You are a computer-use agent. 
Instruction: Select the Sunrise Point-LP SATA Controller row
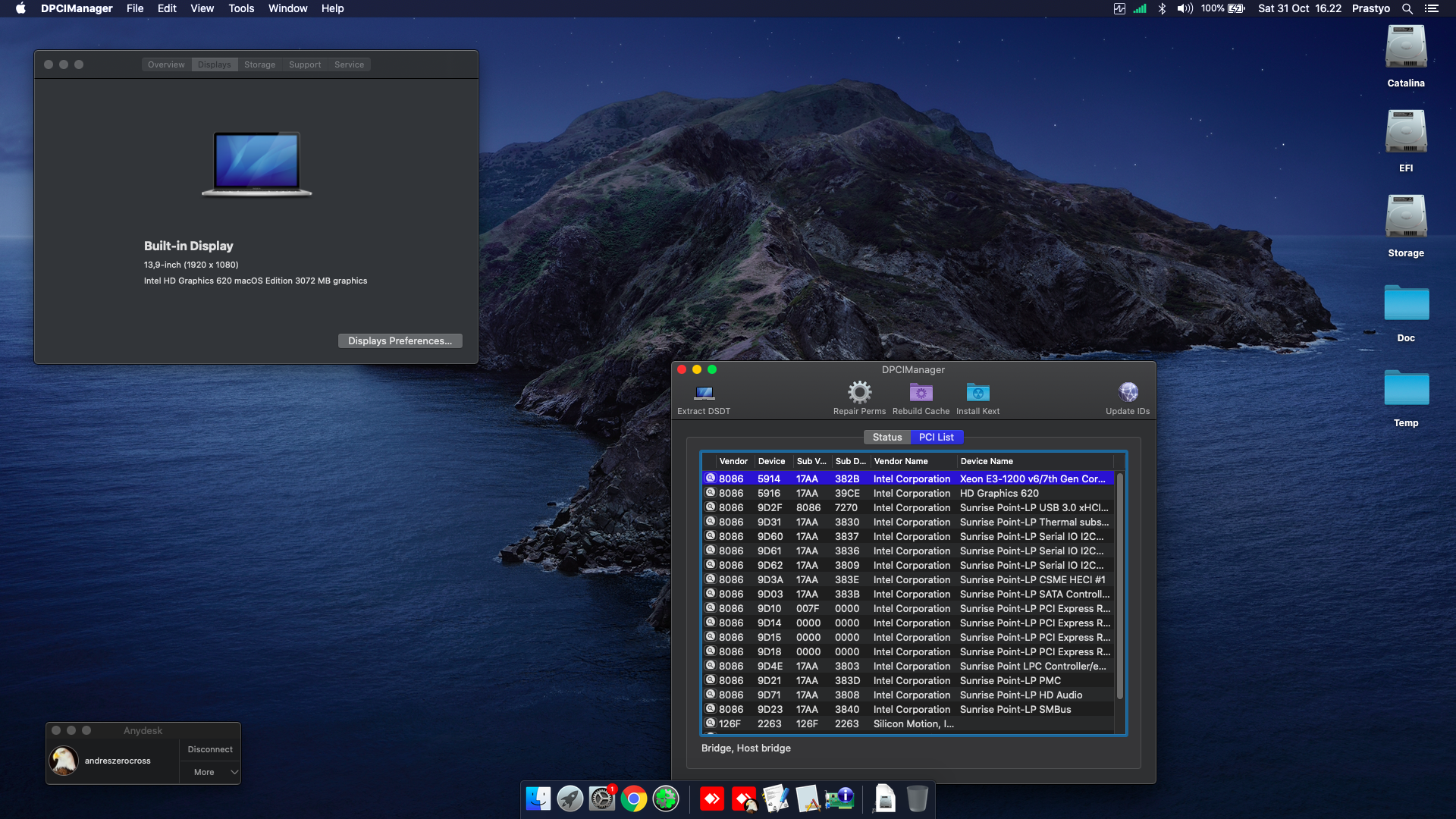click(908, 594)
